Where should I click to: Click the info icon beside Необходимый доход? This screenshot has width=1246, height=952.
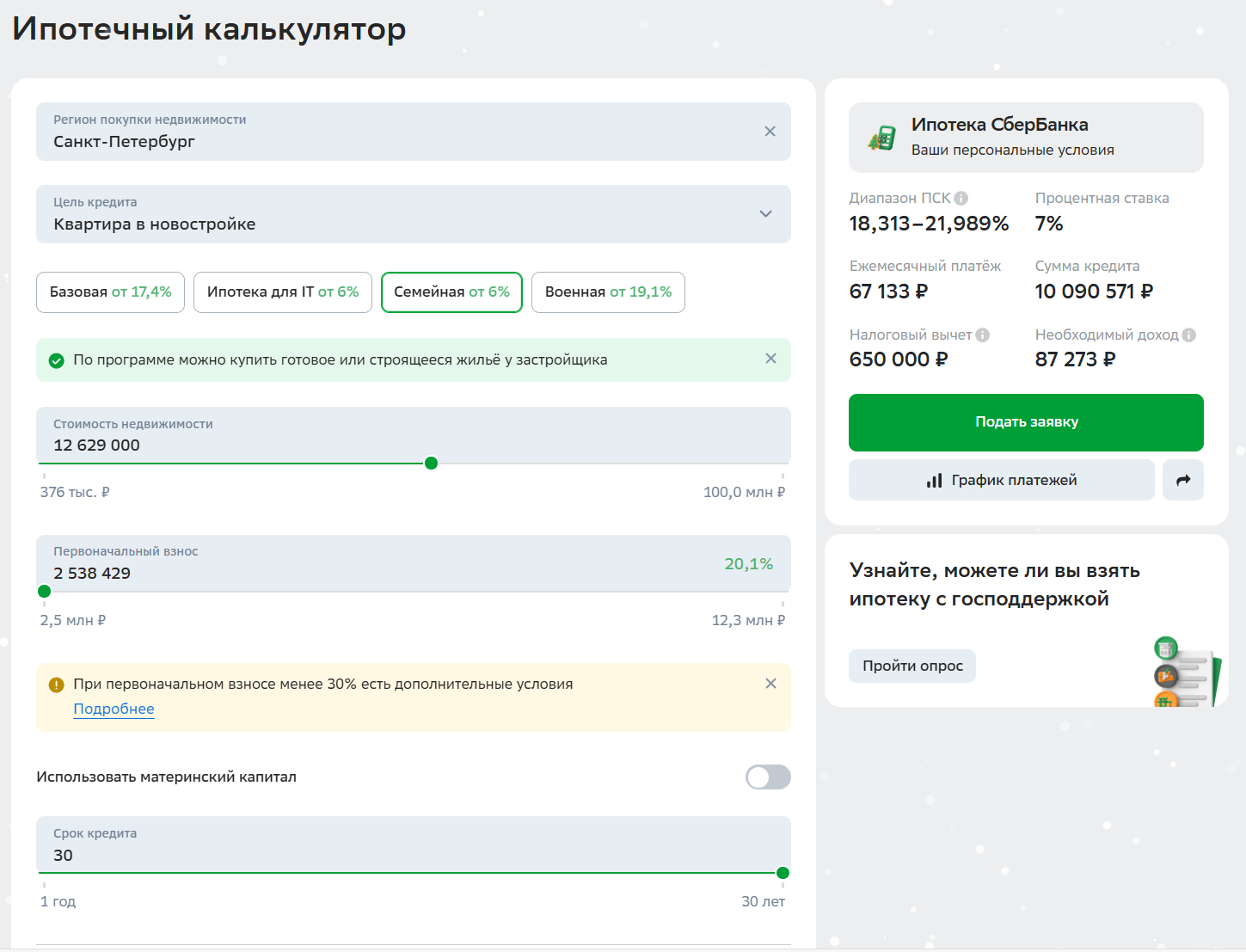(x=1188, y=335)
